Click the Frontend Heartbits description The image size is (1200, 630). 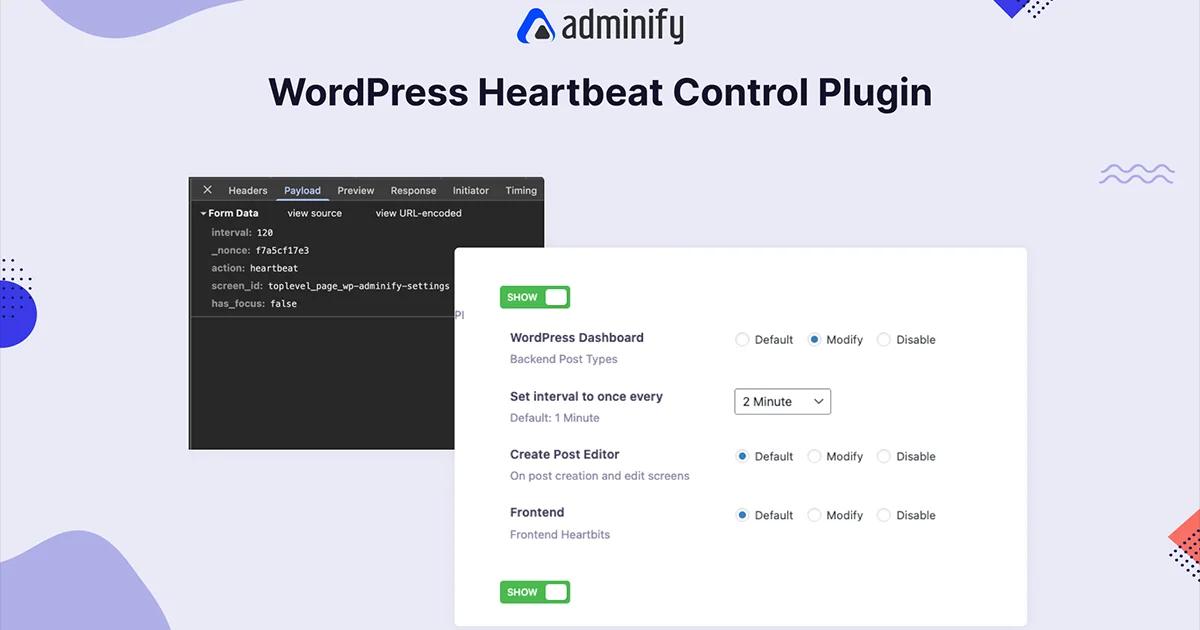pos(560,535)
